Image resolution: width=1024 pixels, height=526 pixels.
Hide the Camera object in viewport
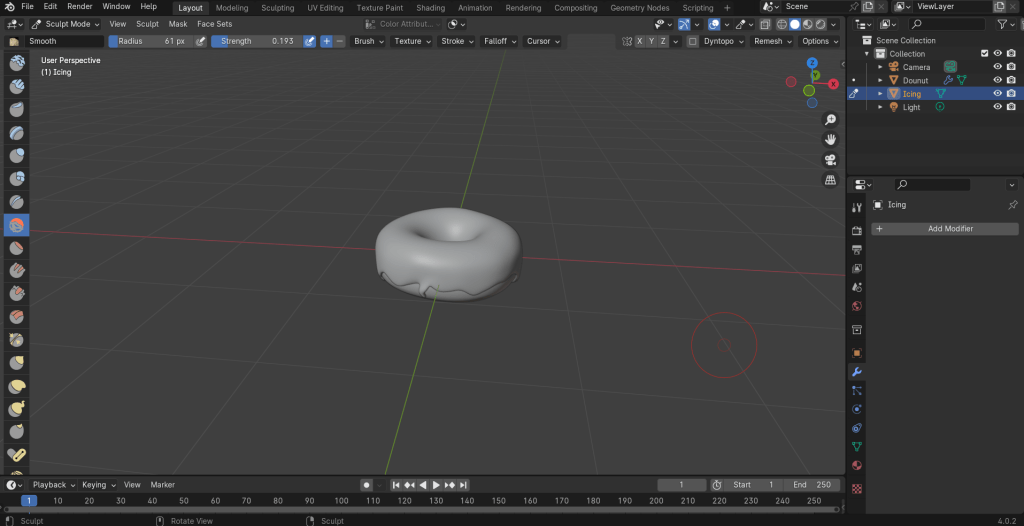click(997, 67)
